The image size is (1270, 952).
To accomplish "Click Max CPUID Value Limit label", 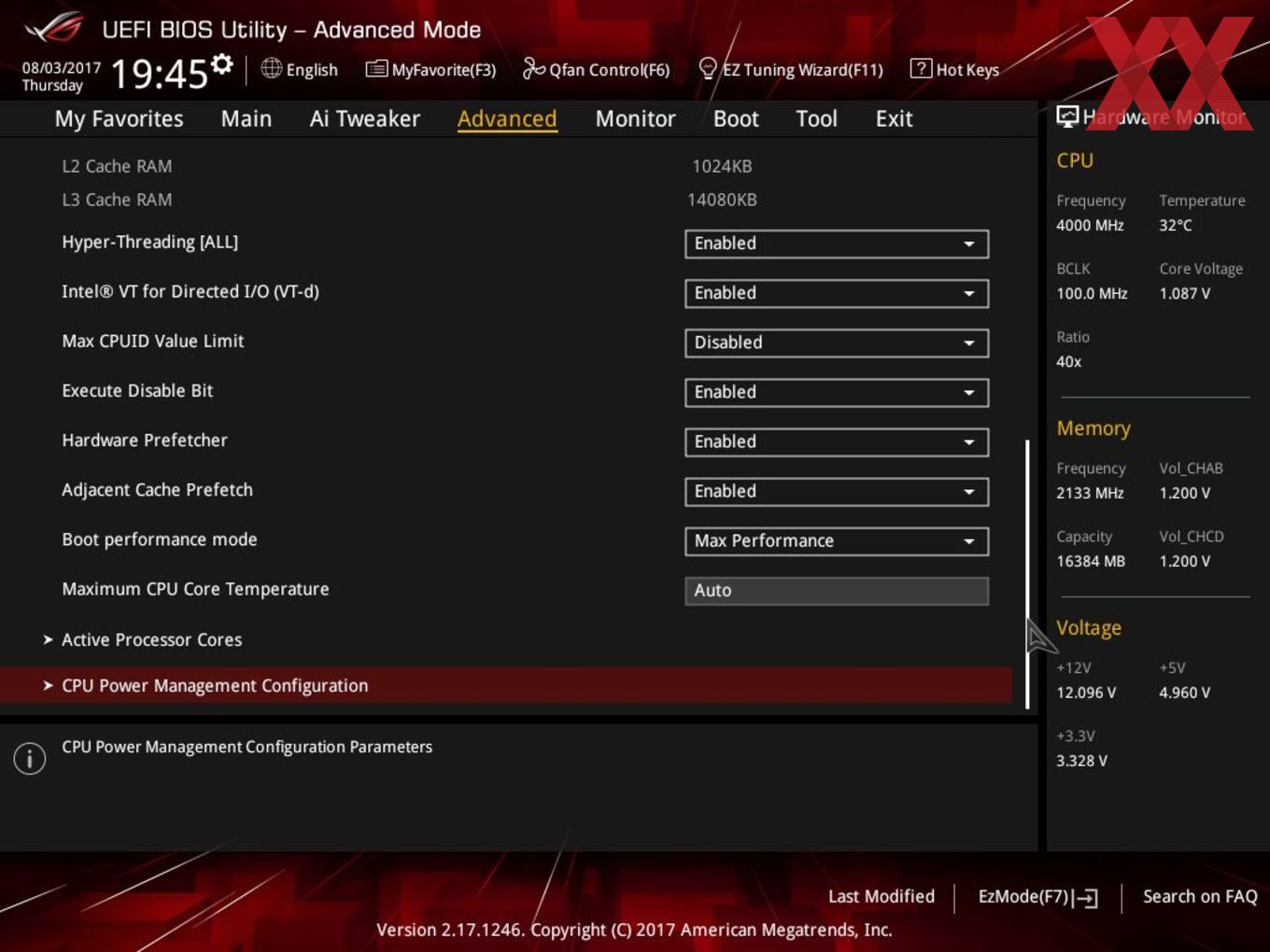I will click(x=152, y=341).
